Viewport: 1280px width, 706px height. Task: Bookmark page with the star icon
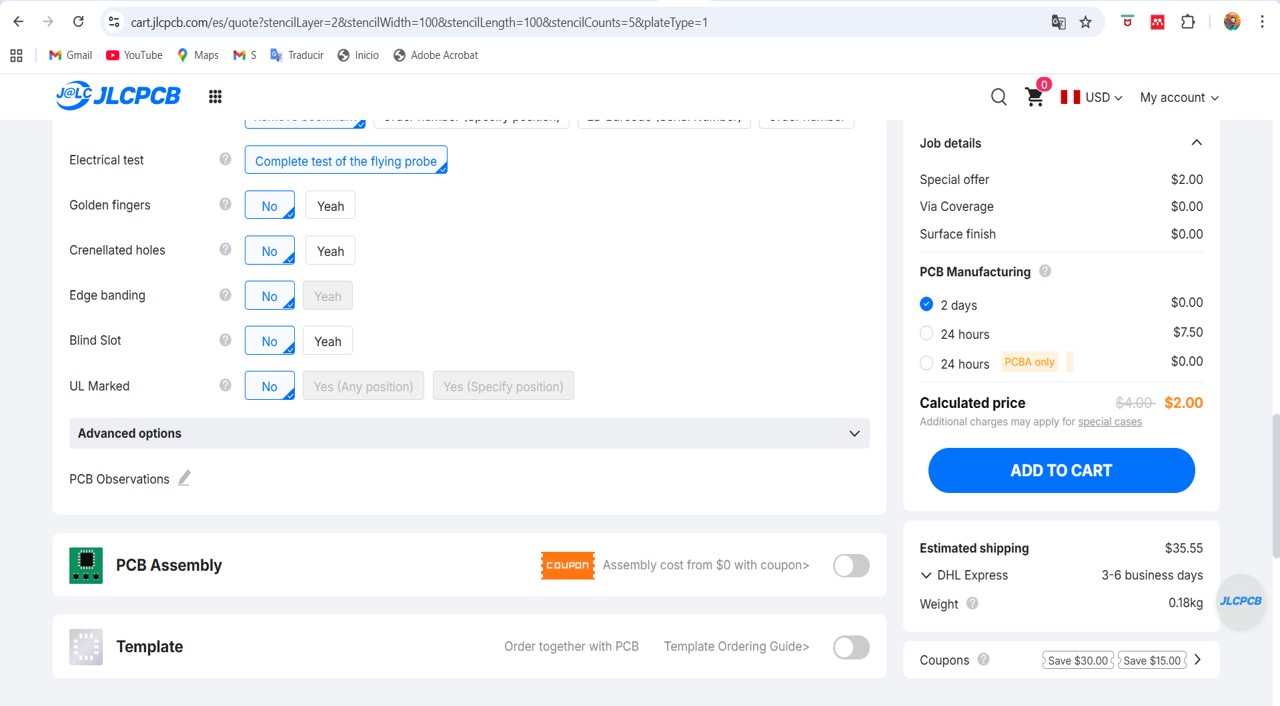tap(1086, 22)
